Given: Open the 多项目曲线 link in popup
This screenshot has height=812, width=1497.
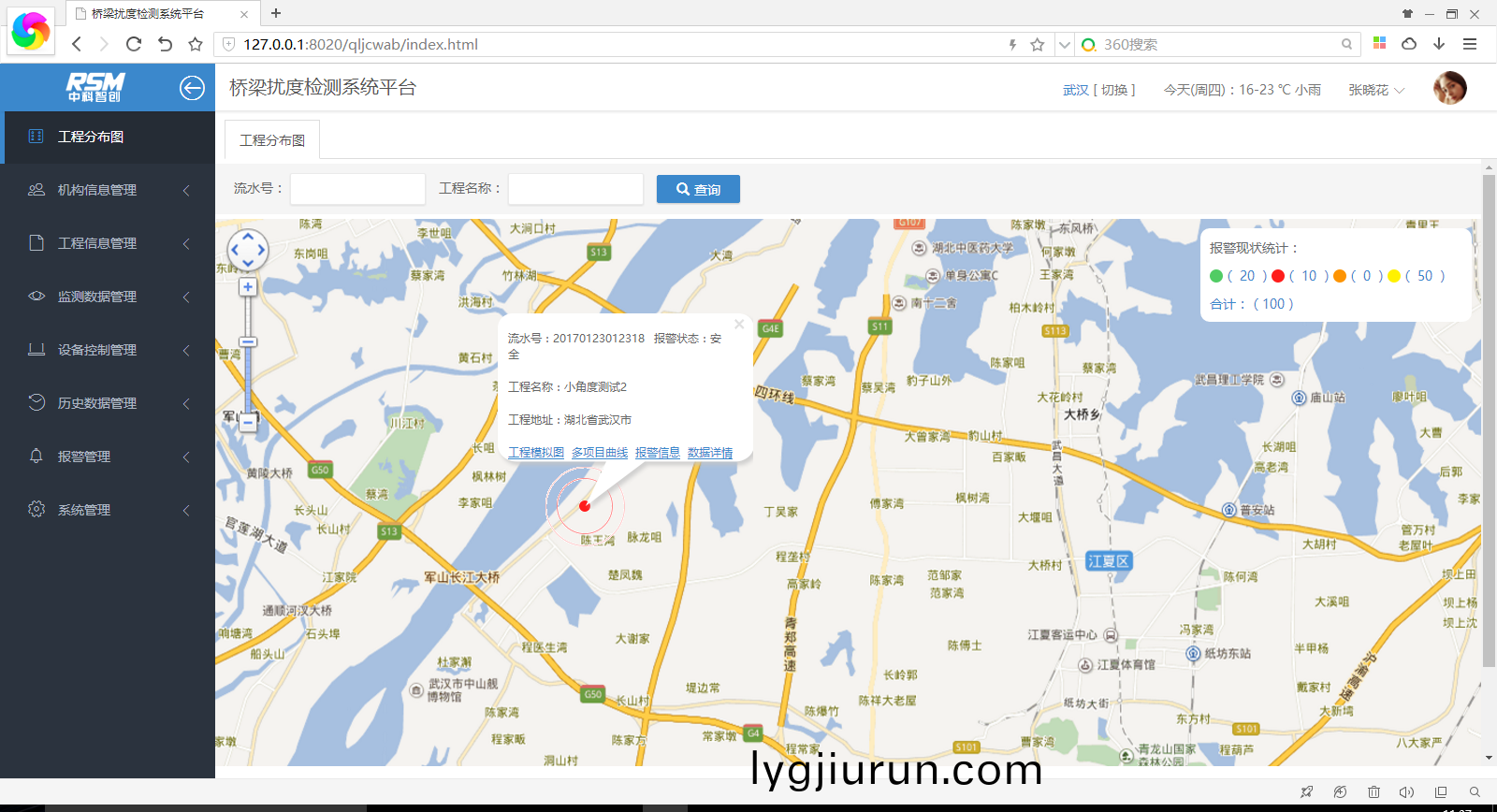Looking at the screenshot, I should click(600, 453).
